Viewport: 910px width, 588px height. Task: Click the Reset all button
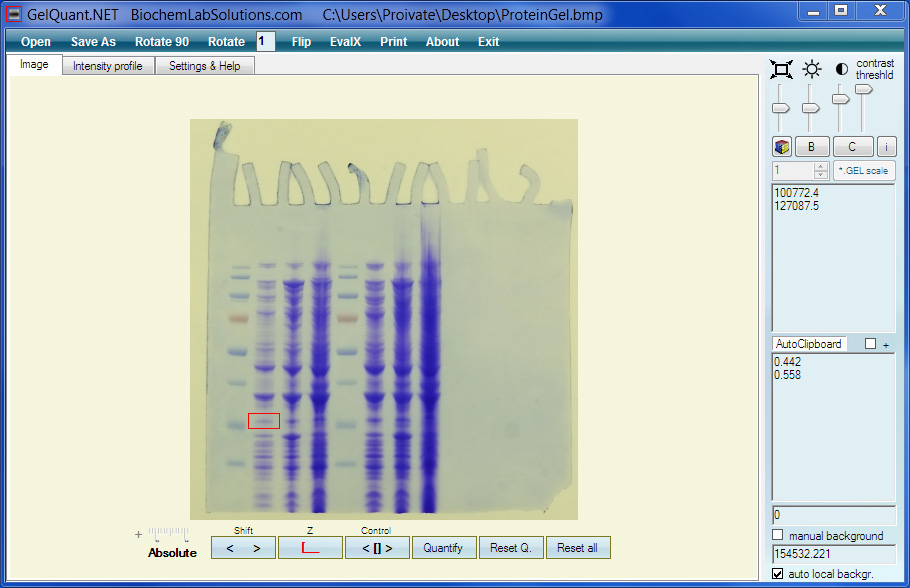[577, 548]
